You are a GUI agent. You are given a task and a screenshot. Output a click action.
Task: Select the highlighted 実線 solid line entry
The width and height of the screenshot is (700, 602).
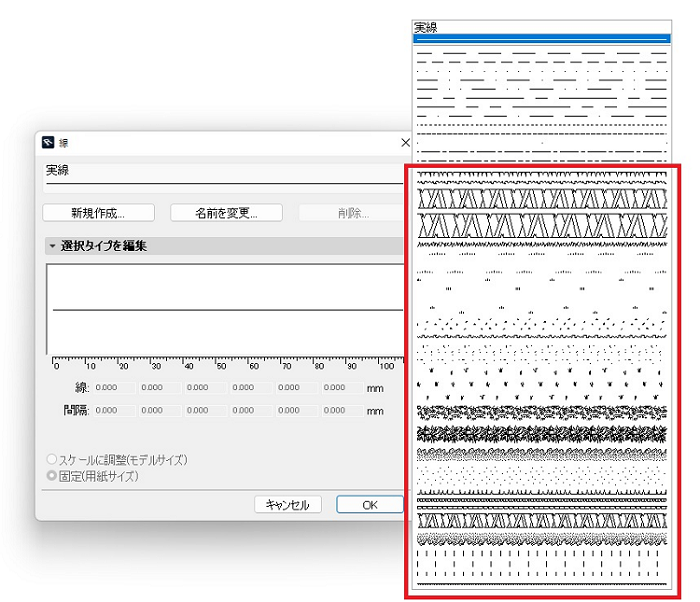[x=542, y=39]
